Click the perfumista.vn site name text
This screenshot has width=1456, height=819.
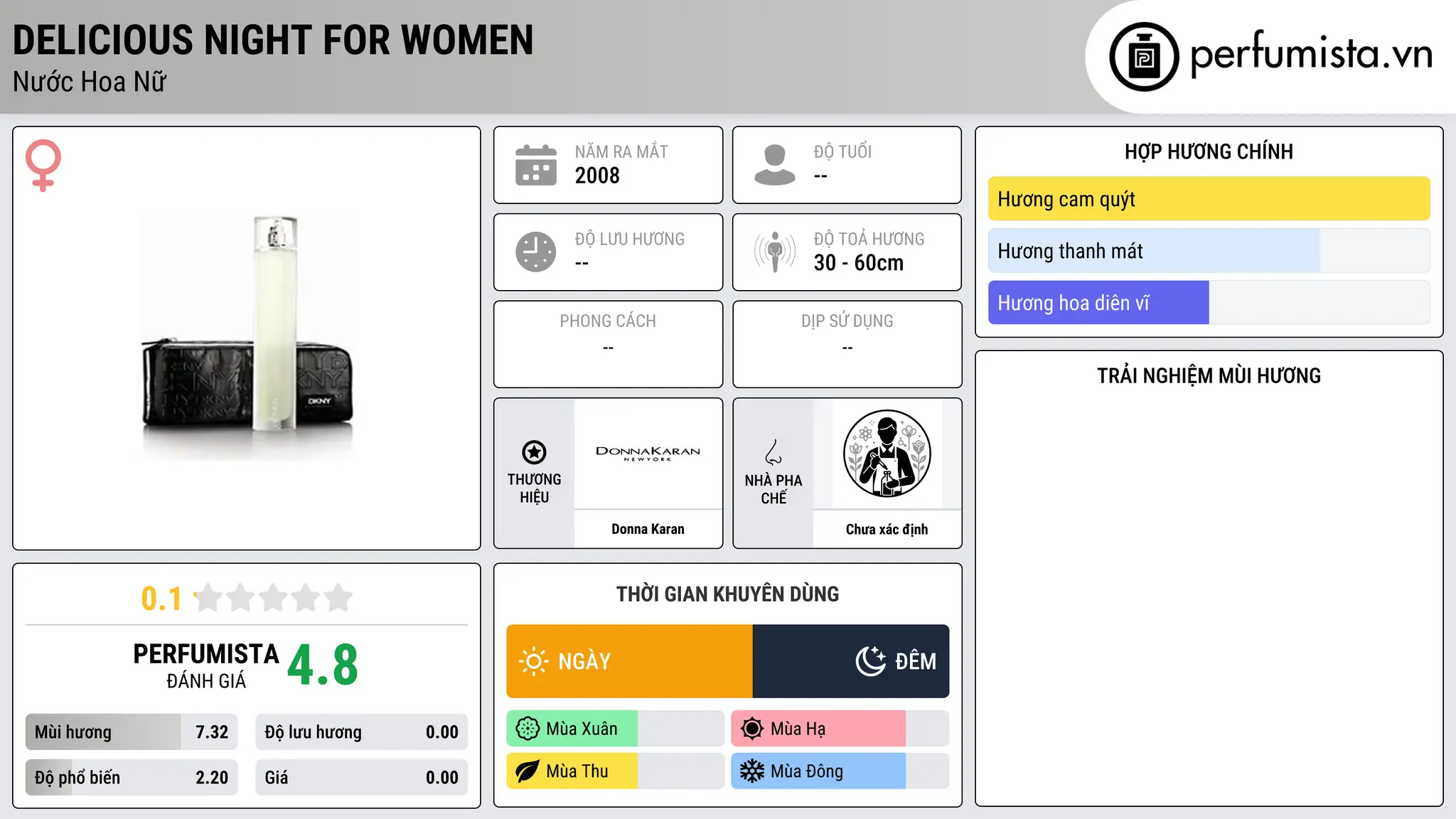[x=1311, y=55]
